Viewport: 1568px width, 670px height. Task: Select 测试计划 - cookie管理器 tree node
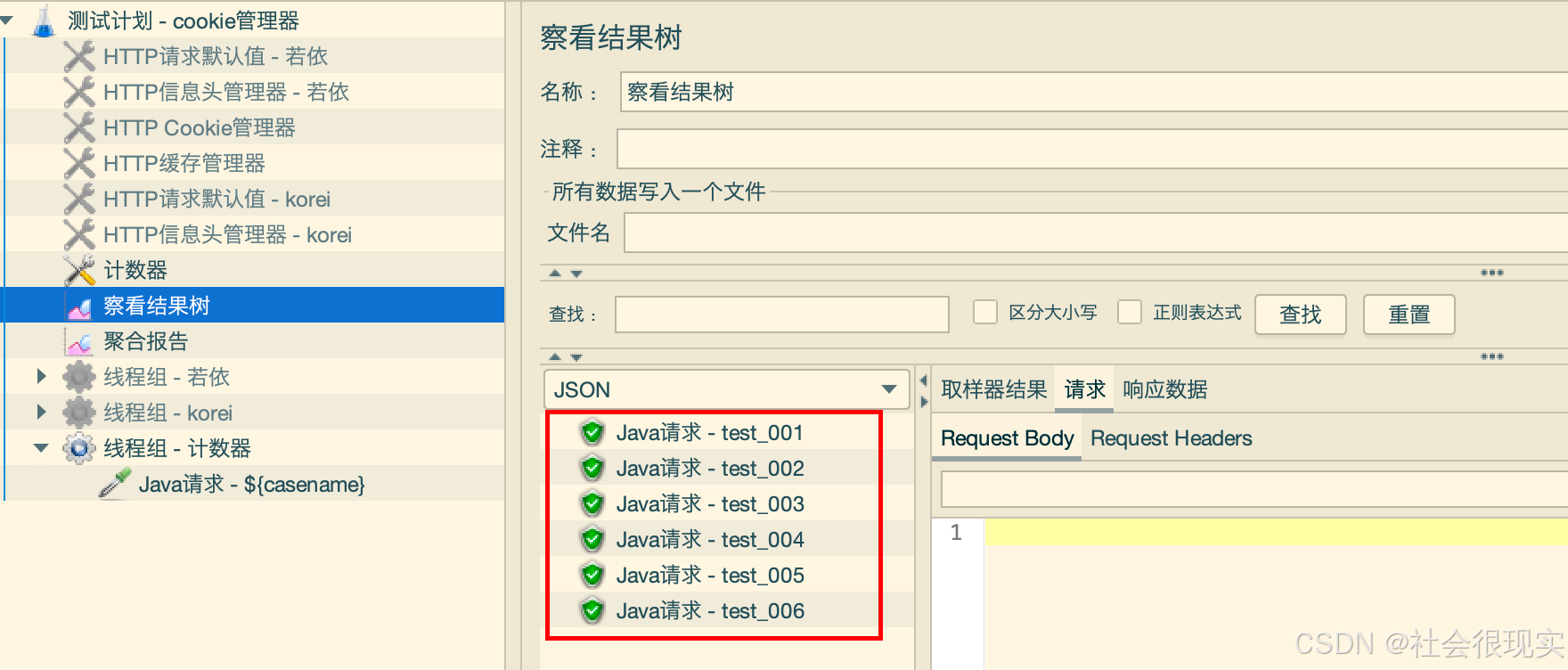point(183,20)
